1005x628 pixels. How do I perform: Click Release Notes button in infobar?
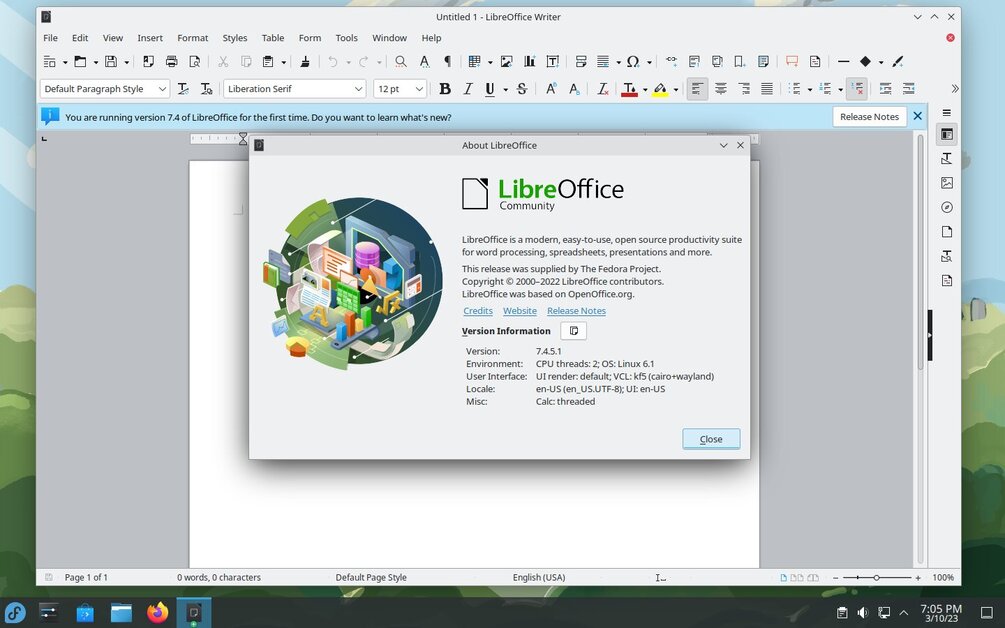click(x=869, y=117)
